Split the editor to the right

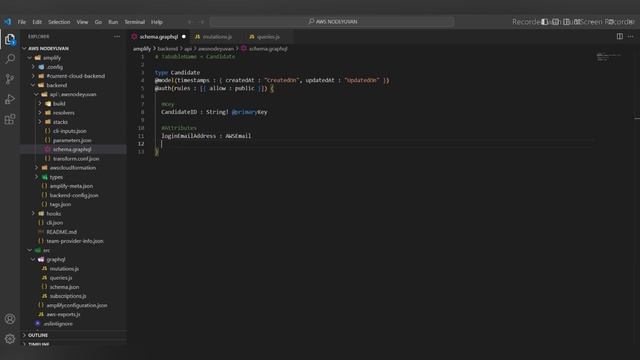[x=620, y=36]
